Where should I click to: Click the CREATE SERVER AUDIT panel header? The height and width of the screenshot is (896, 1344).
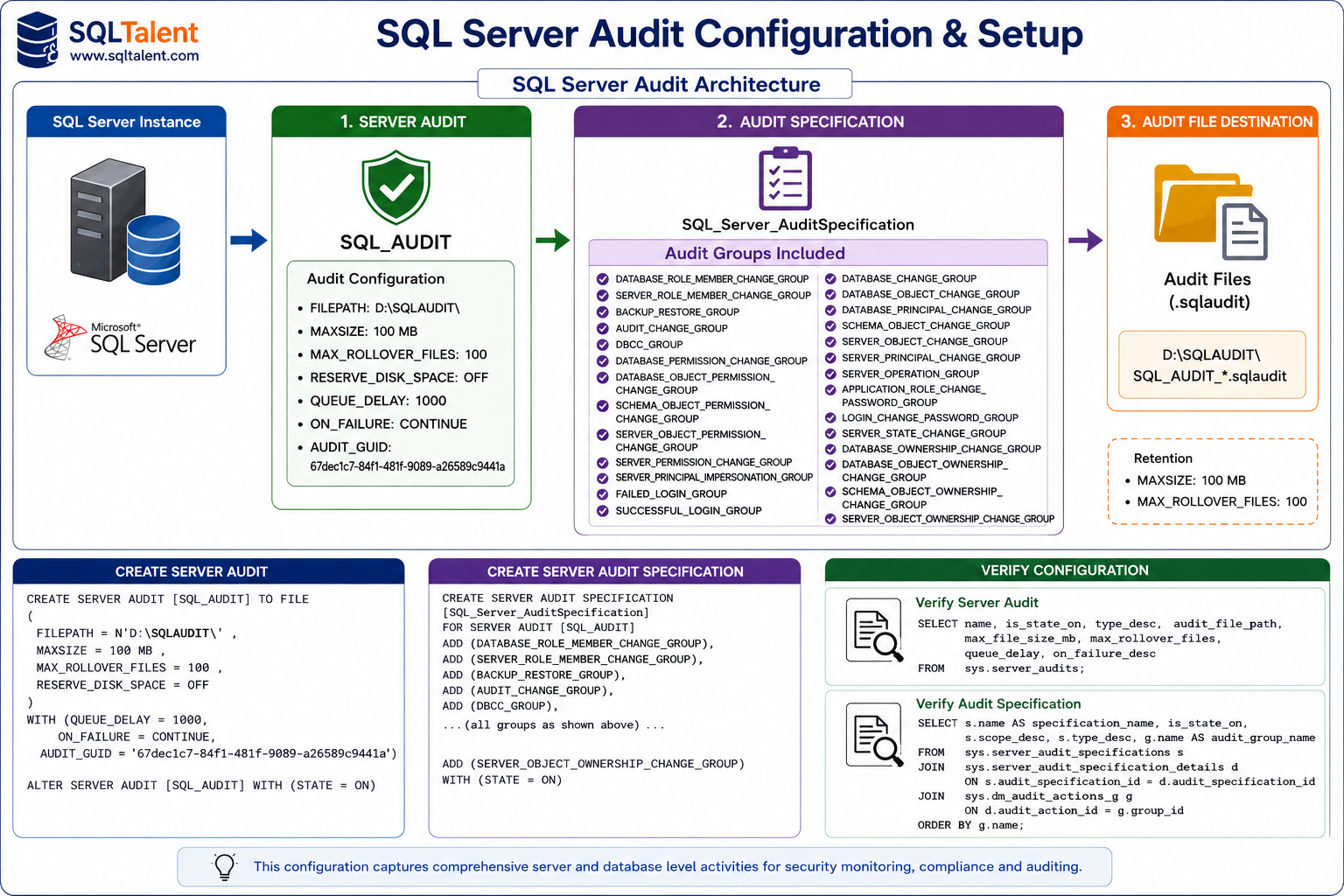208,571
